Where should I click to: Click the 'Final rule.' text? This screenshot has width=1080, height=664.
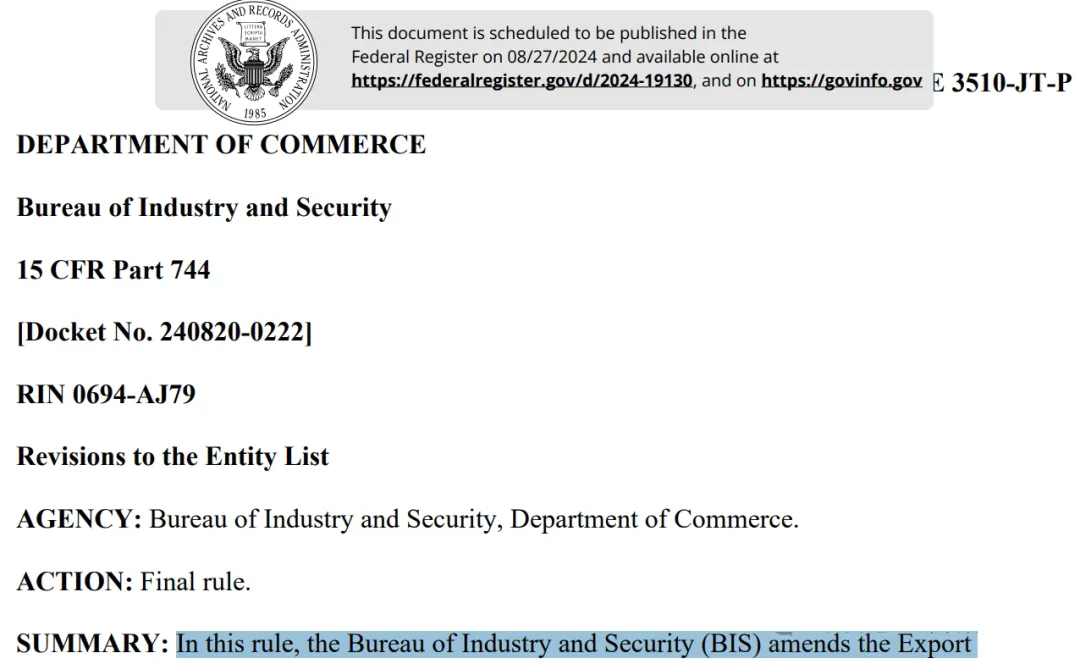pos(196,582)
